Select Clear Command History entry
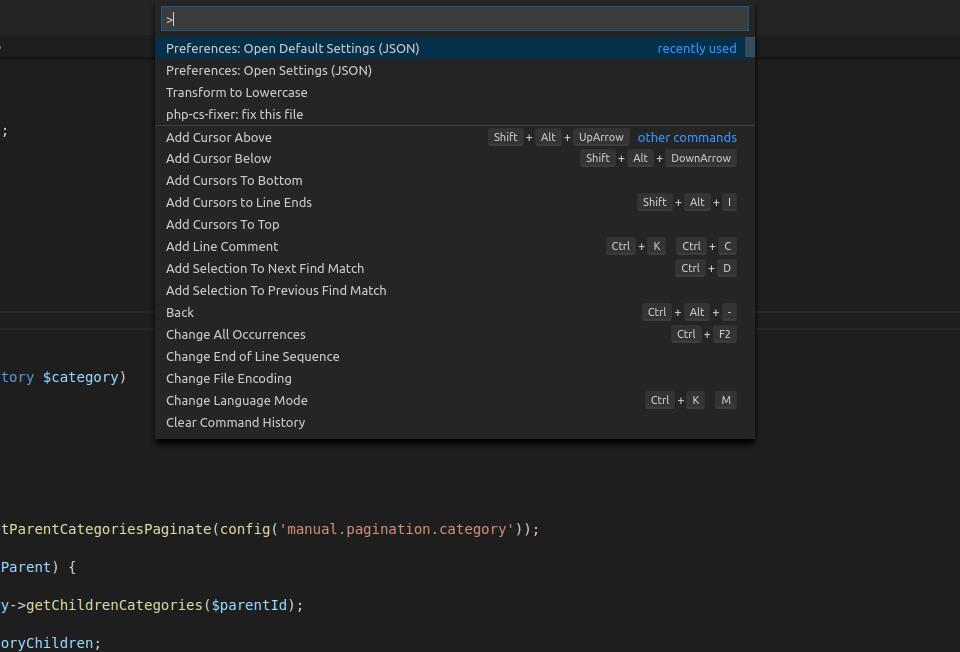The height and width of the screenshot is (652, 960). [x=236, y=422]
